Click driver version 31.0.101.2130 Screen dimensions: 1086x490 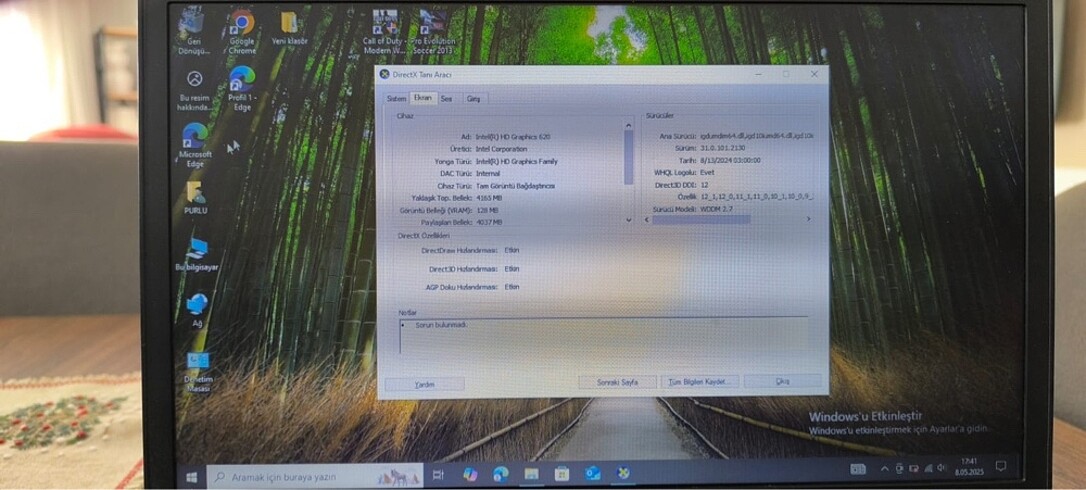[724, 148]
